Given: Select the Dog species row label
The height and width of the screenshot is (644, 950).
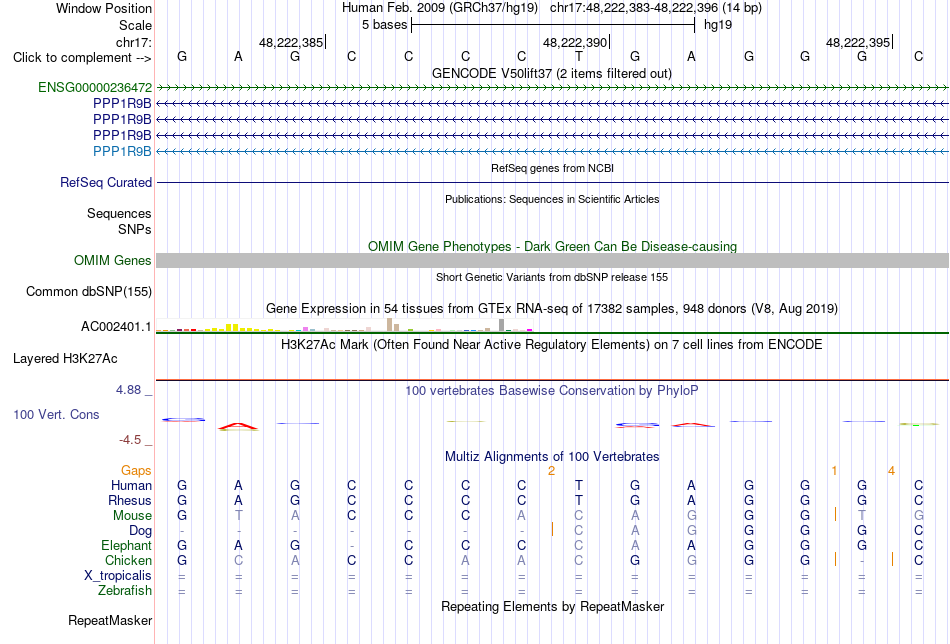Looking at the screenshot, I should [x=140, y=531].
